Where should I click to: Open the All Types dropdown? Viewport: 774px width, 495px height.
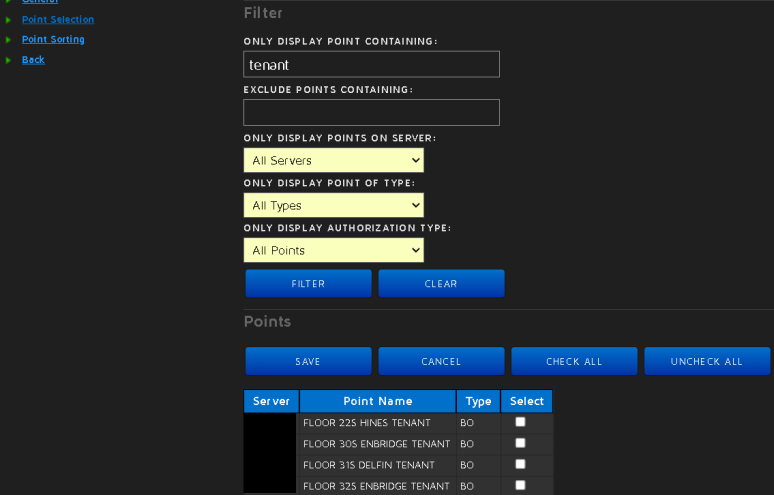tap(333, 205)
